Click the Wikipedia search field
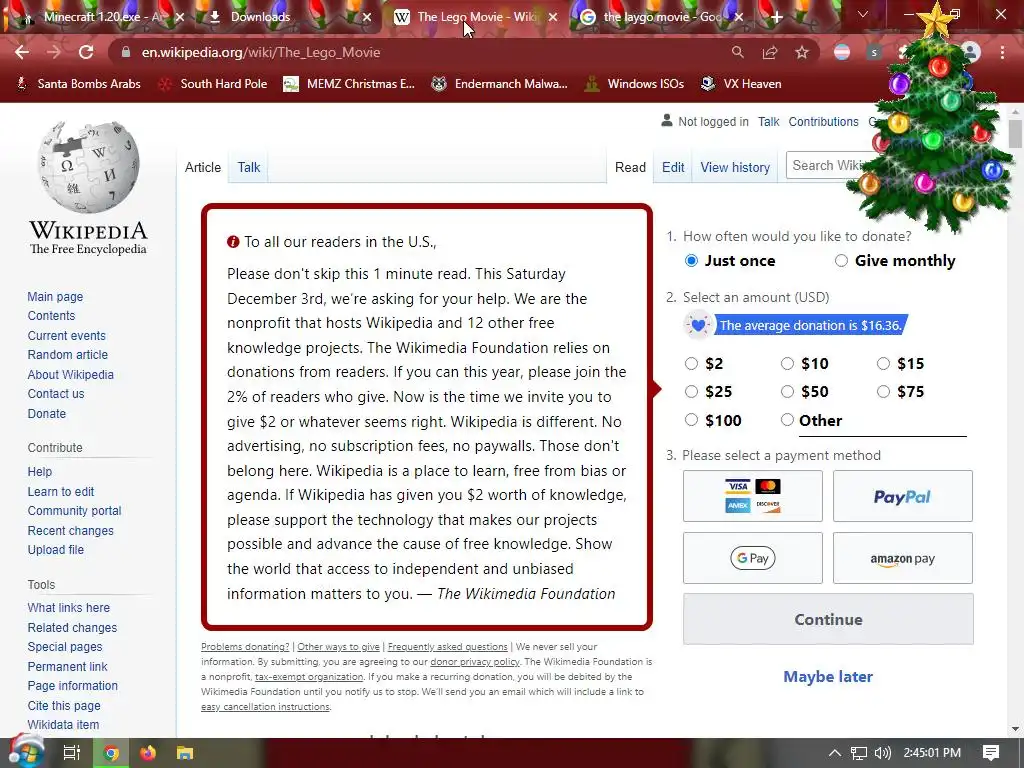This screenshot has width=1024, height=768. click(826, 166)
